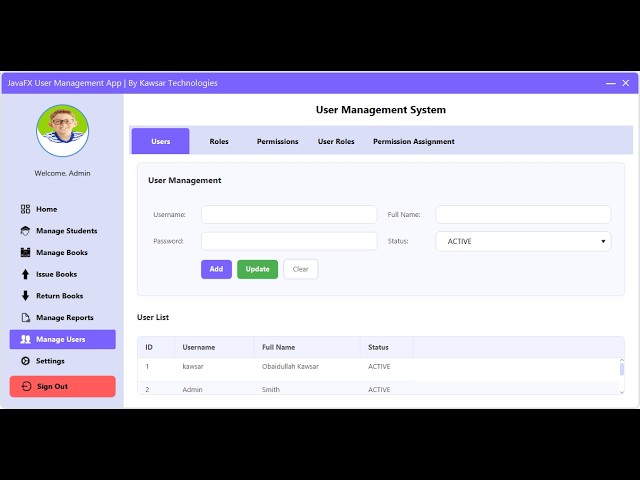Open the Permission Assignment tab
Viewport: 640px width, 480px height.
[413, 141]
